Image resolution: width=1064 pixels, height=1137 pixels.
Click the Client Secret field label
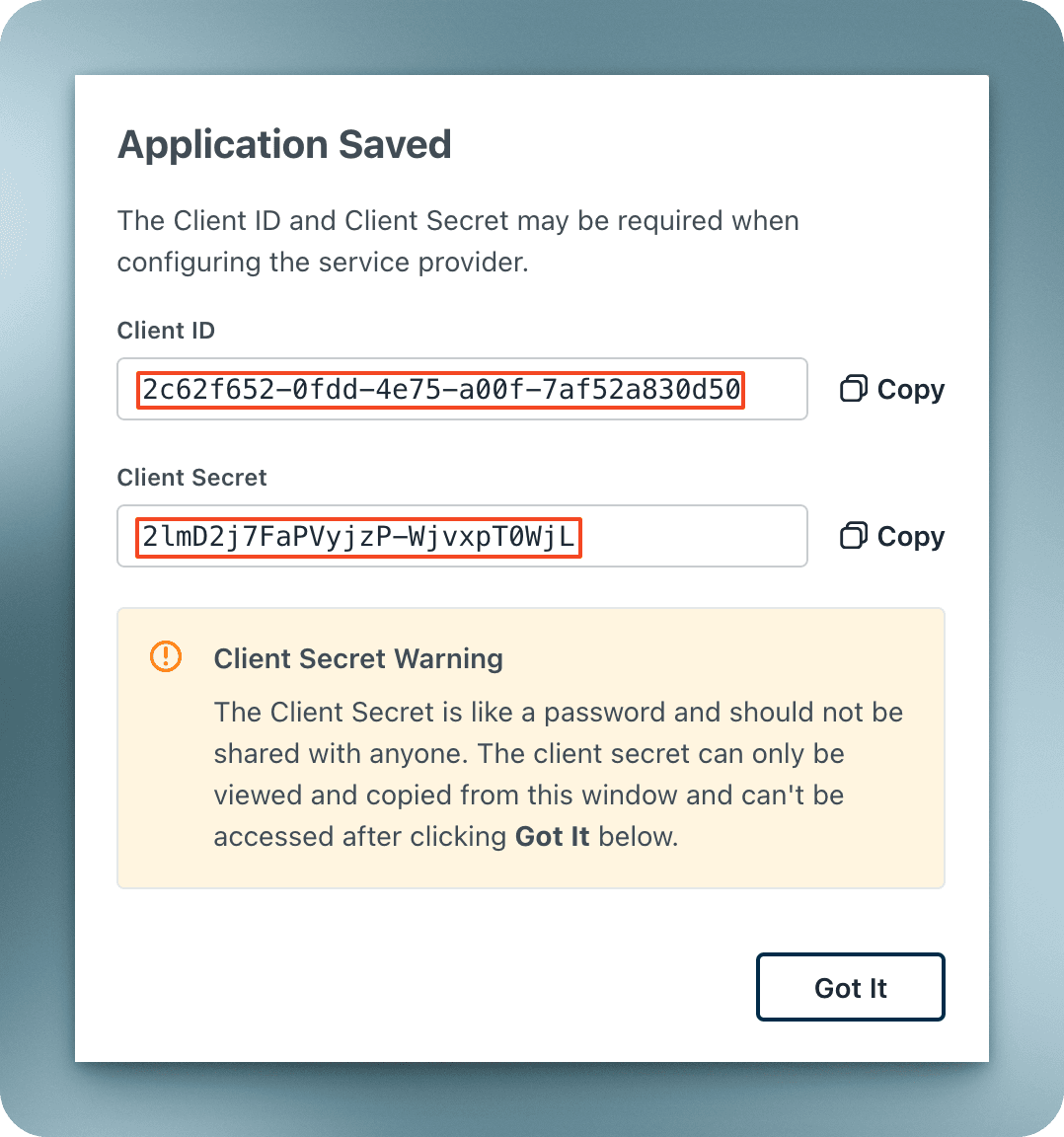point(191,477)
